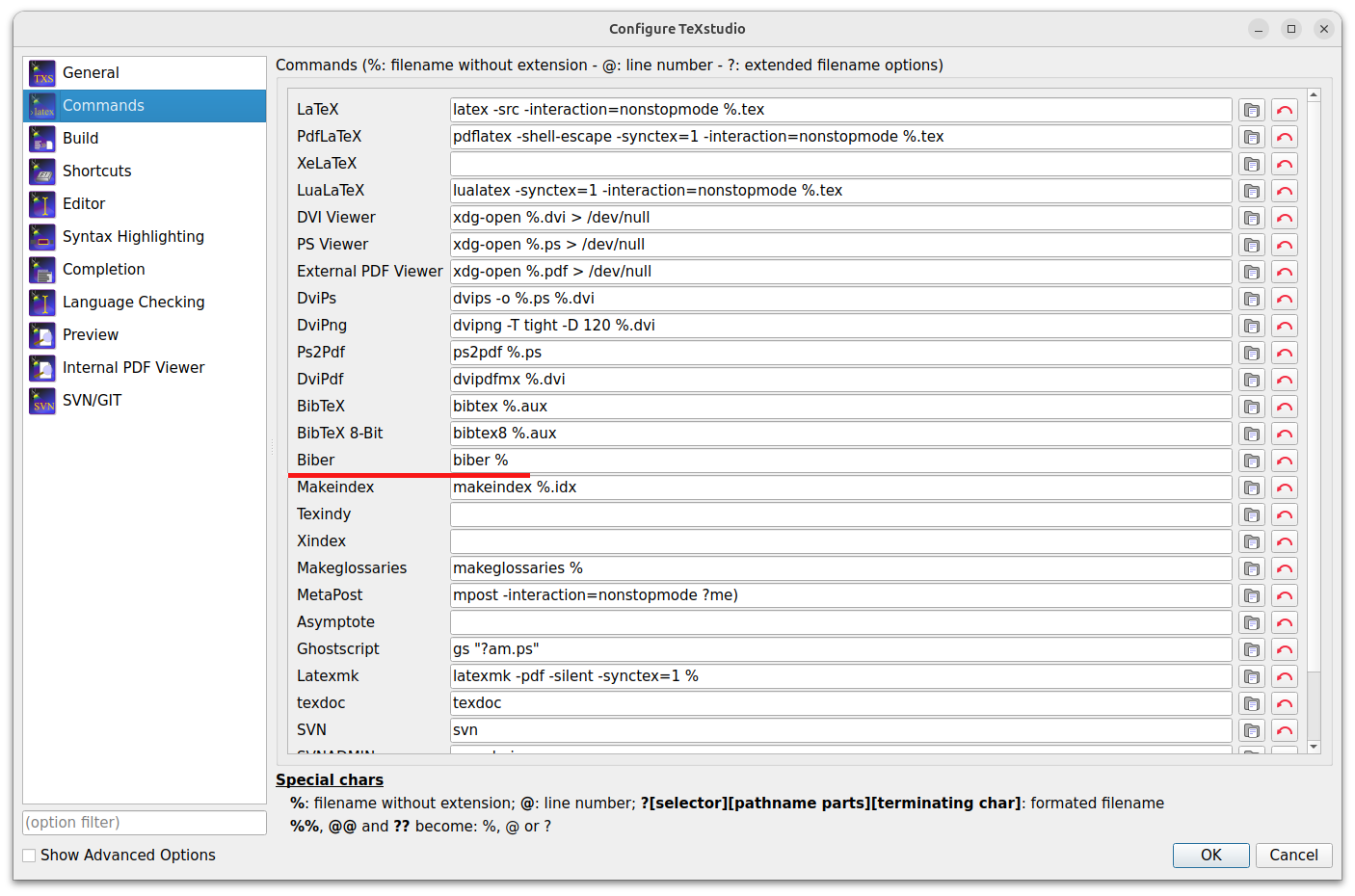Screen dimensions: 1355x896
Task: Reset the Latexmk command to default
Action: (x=1285, y=676)
